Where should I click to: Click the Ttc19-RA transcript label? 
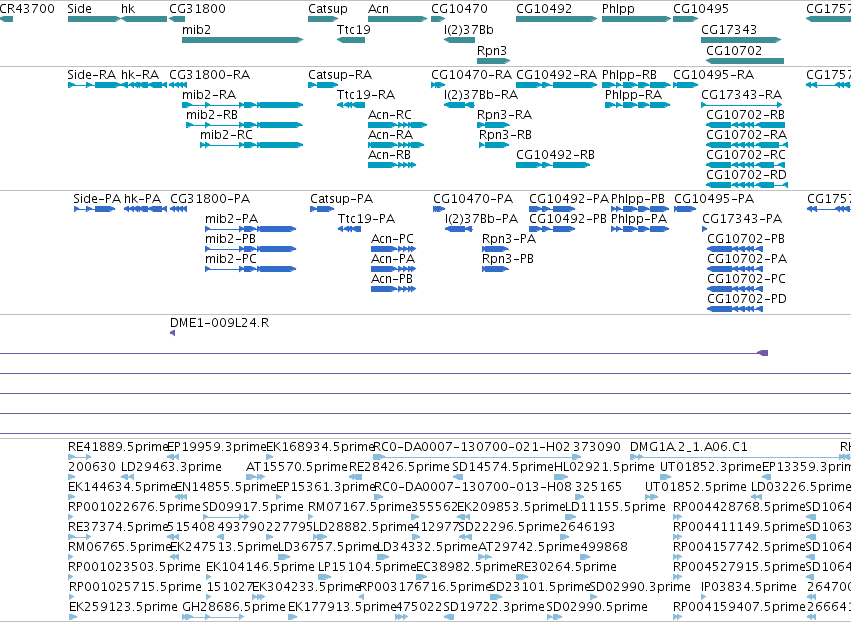pyautogui.click(x=366, y=95)
